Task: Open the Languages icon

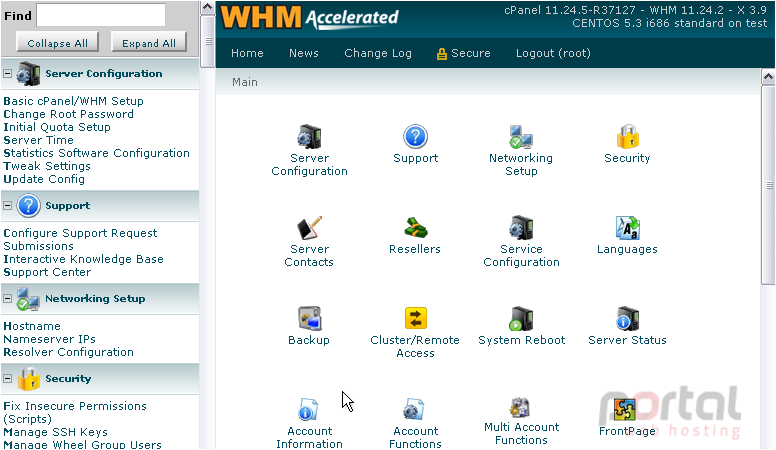Action: (628, 228)
